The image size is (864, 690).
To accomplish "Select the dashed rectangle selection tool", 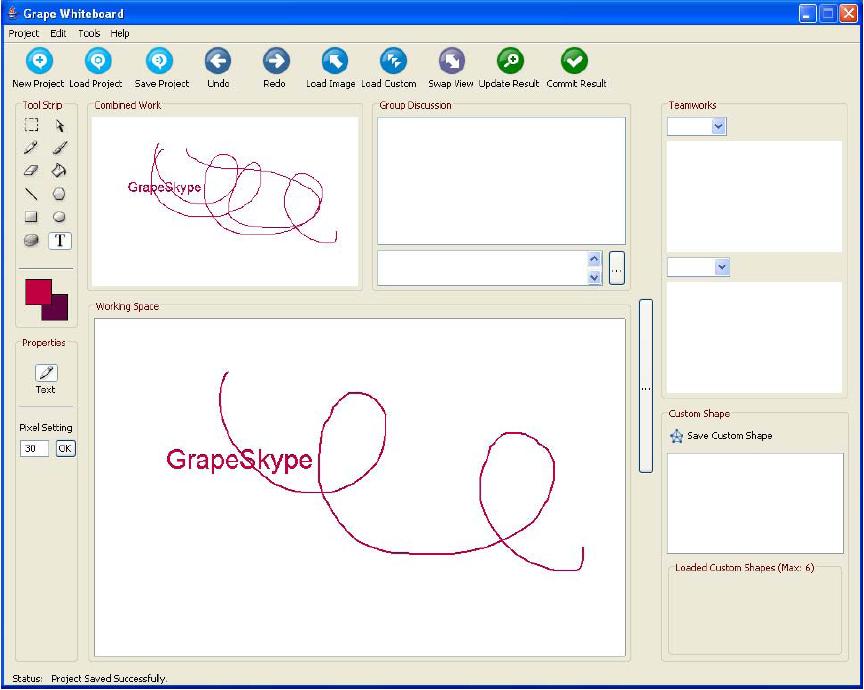I will click(x=31, y=125).
